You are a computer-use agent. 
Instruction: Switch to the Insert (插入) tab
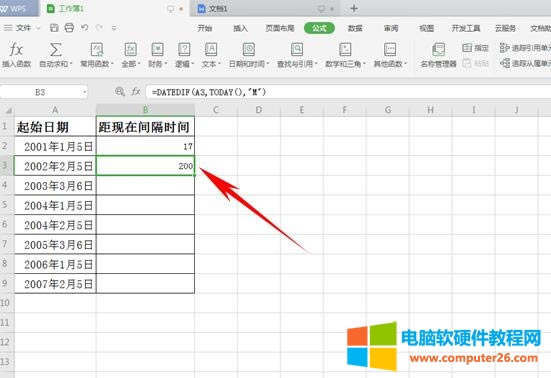(240, 28)
